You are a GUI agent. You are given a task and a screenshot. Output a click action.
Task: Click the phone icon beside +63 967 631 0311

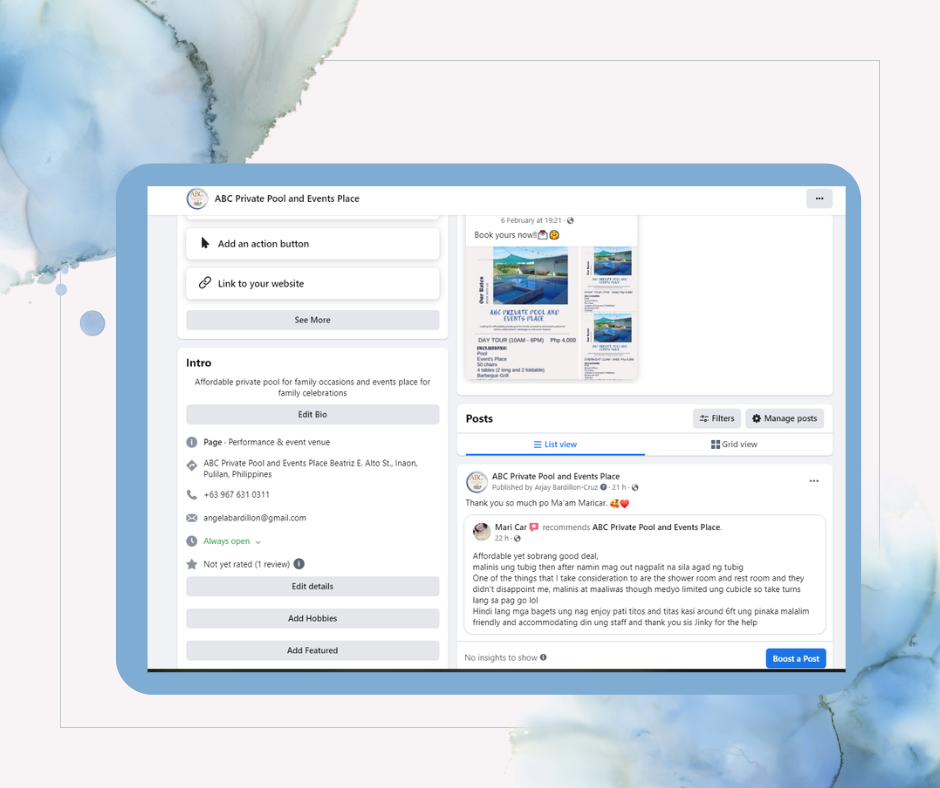192,495
